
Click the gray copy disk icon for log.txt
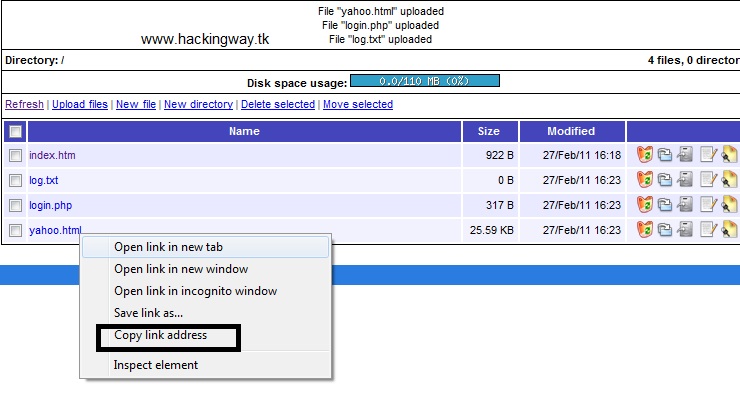[685, 179]
